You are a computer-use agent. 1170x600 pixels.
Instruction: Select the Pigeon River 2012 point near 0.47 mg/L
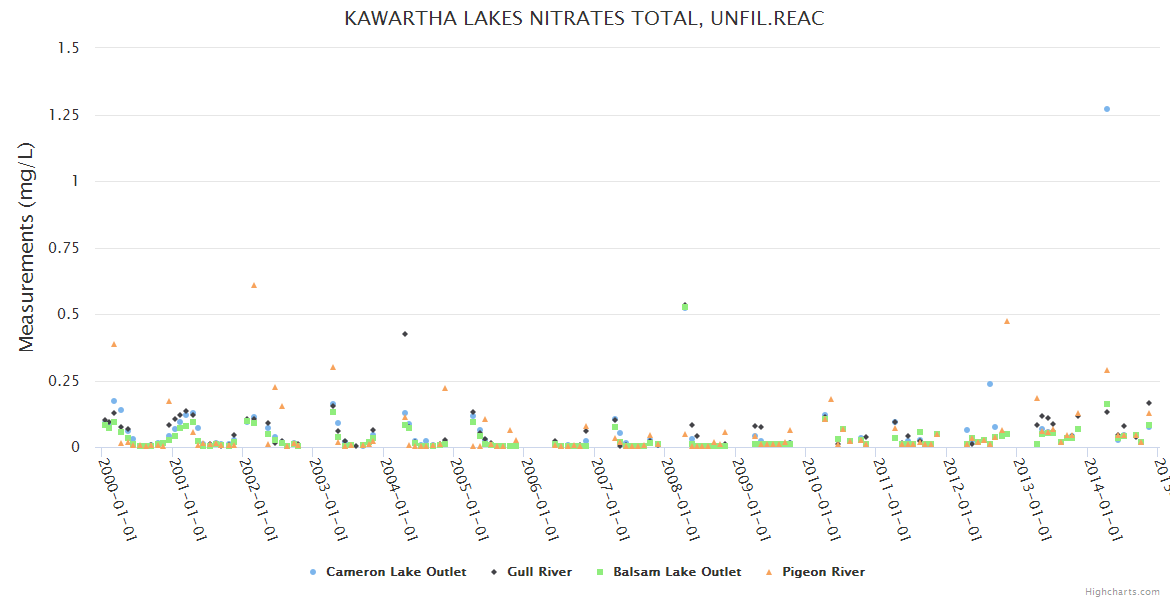point(1007,321)
